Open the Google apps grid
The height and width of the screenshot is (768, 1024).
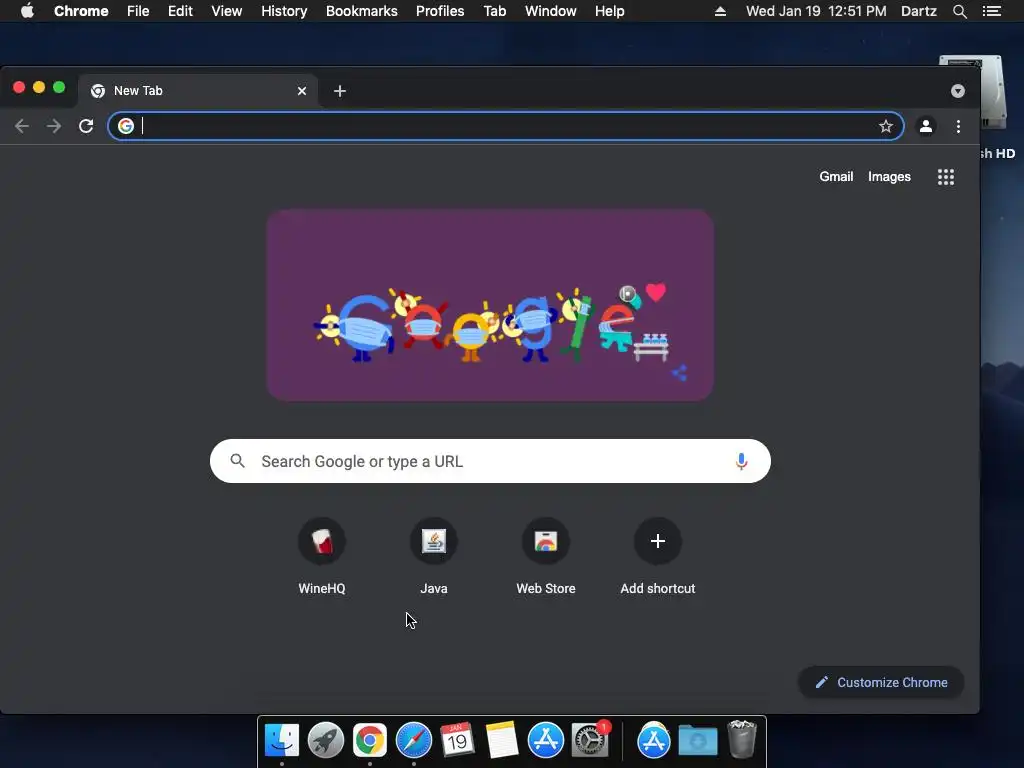tap(946, 177)
